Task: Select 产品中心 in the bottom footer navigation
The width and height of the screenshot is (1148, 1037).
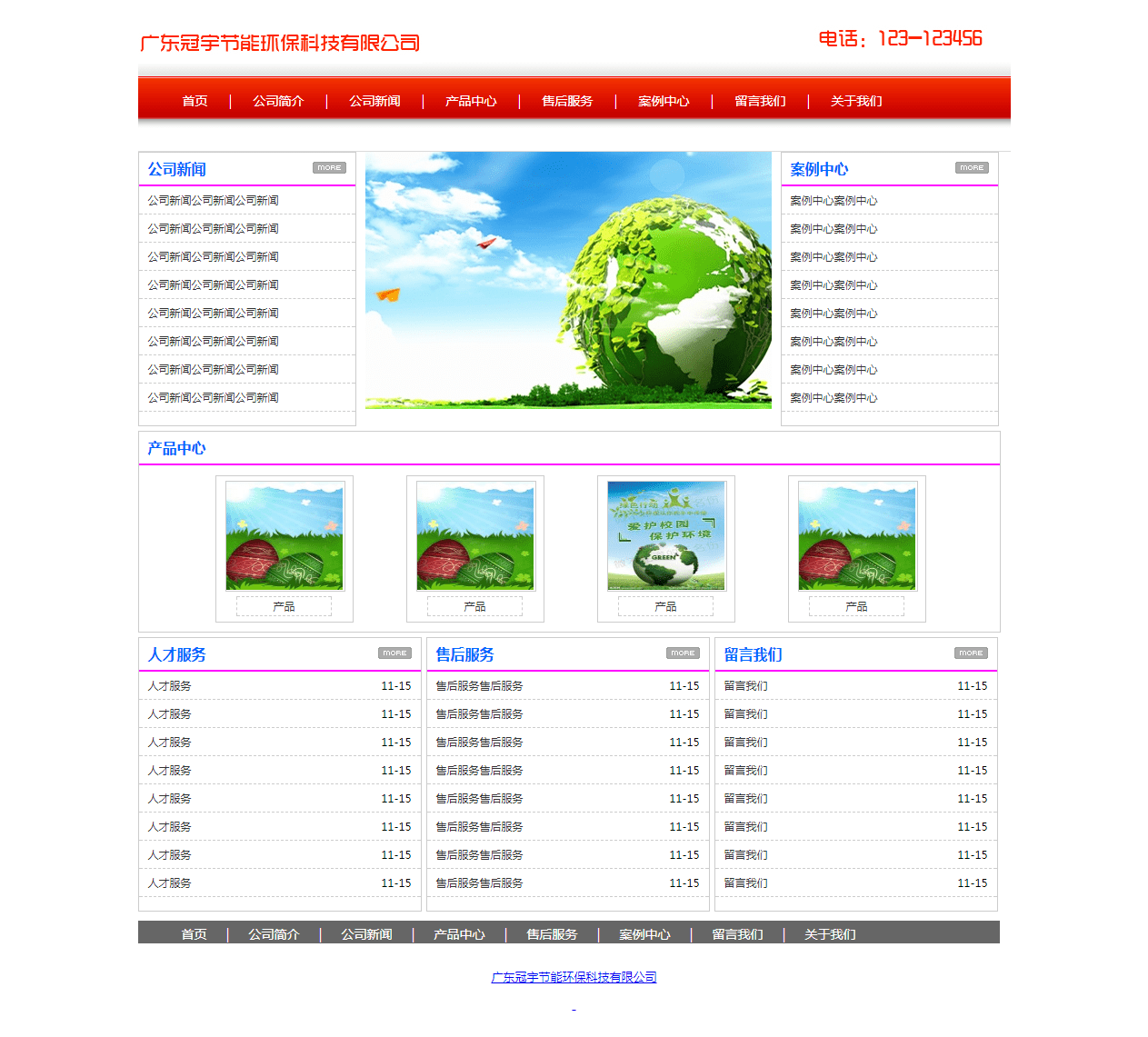Action: click(458, 933)
